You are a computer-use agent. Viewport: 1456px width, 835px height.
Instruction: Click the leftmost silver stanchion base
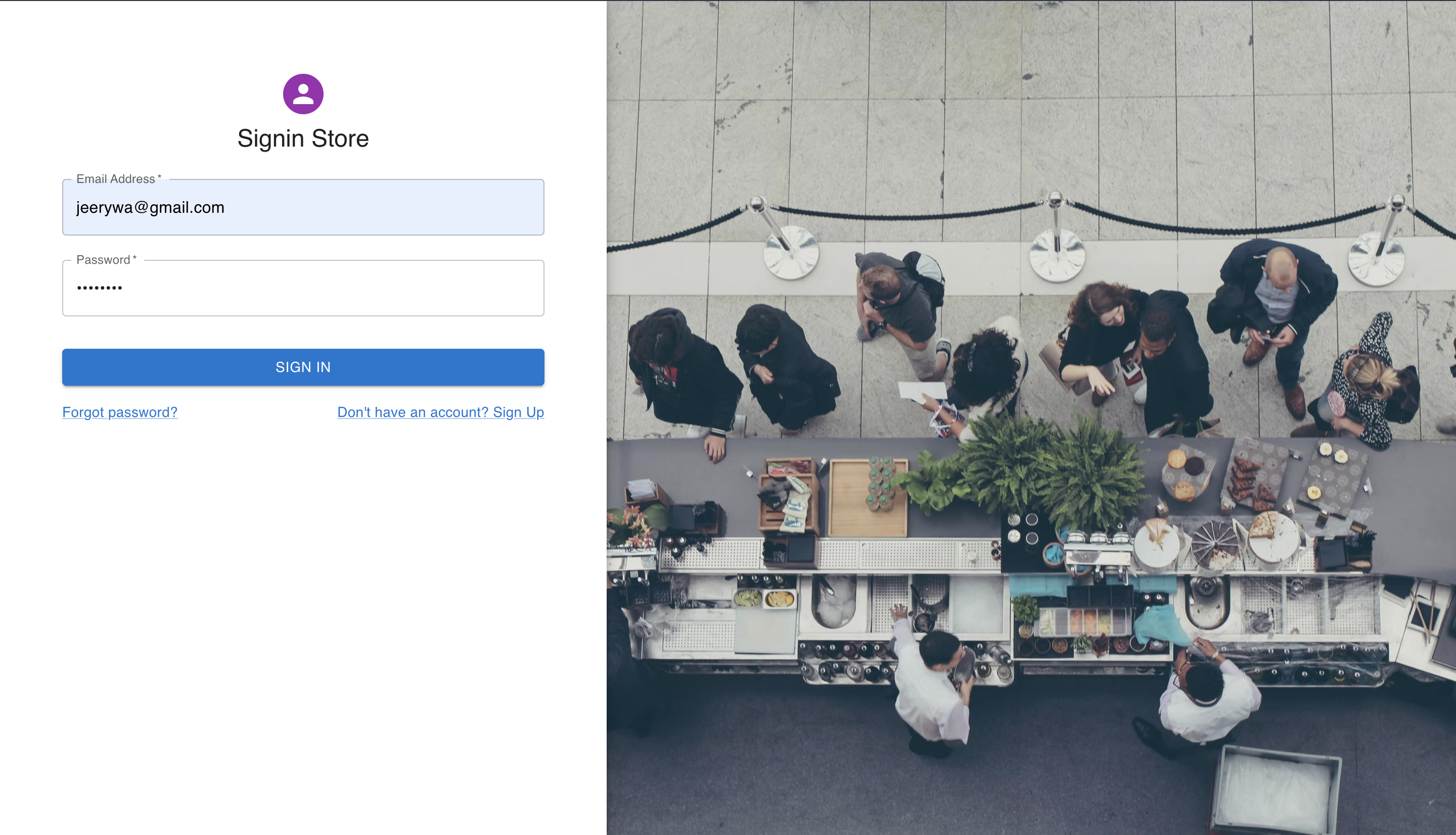click(x=791, y=252)
